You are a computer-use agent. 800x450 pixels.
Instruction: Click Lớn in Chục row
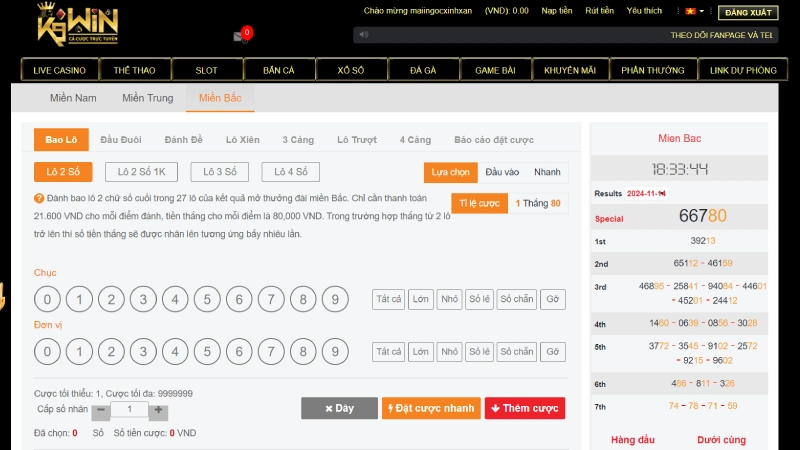420,299
